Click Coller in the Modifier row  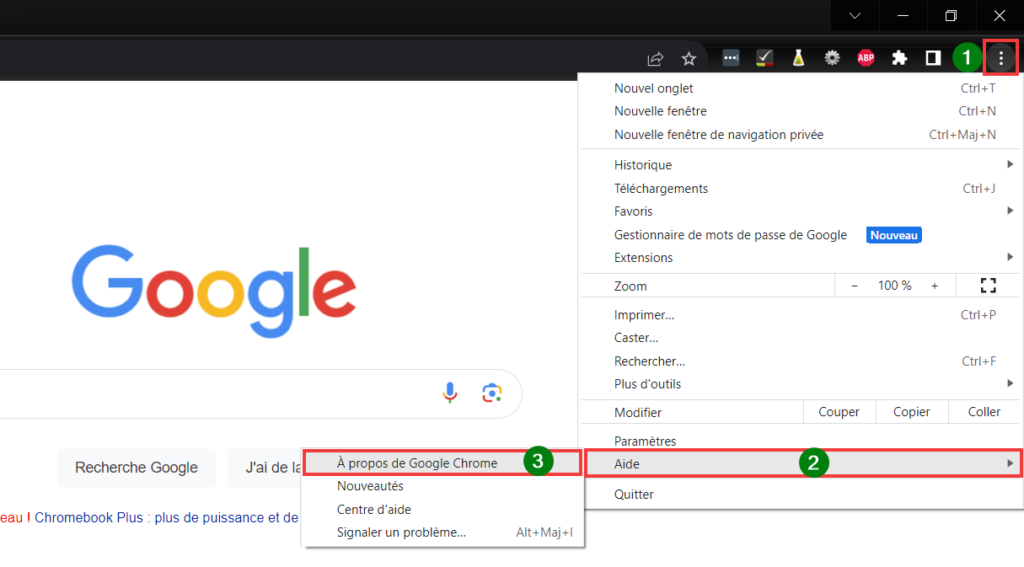tap(984, 412)
